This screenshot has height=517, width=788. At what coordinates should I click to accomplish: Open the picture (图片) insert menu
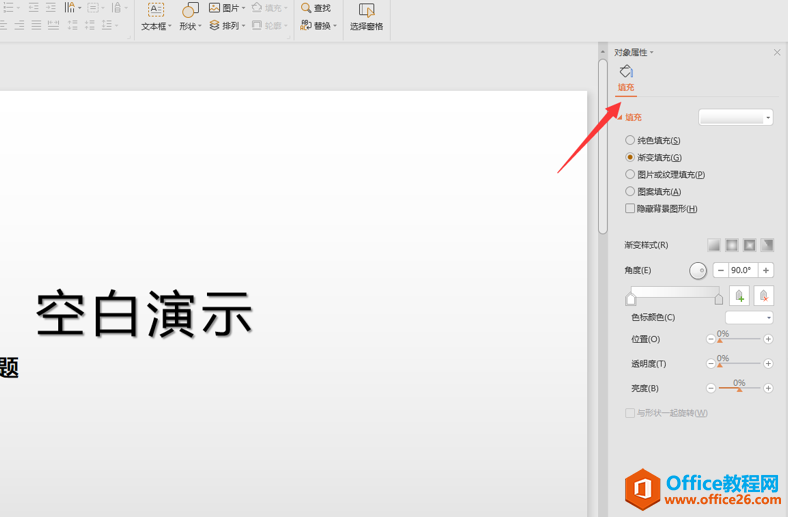(227, 8)
